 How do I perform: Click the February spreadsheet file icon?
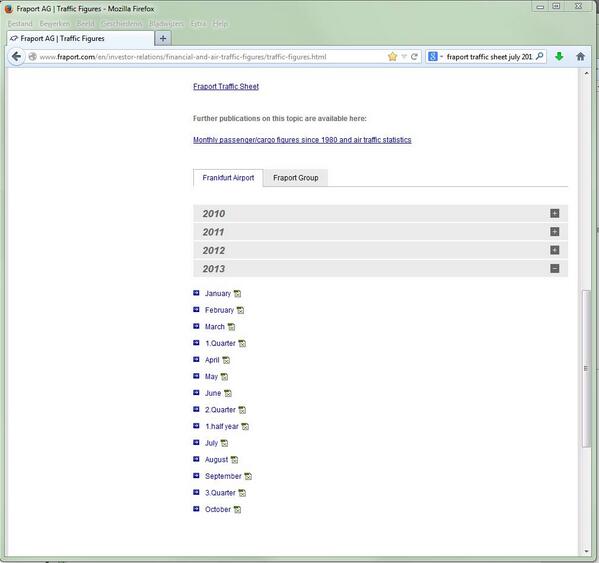(240, 310)
